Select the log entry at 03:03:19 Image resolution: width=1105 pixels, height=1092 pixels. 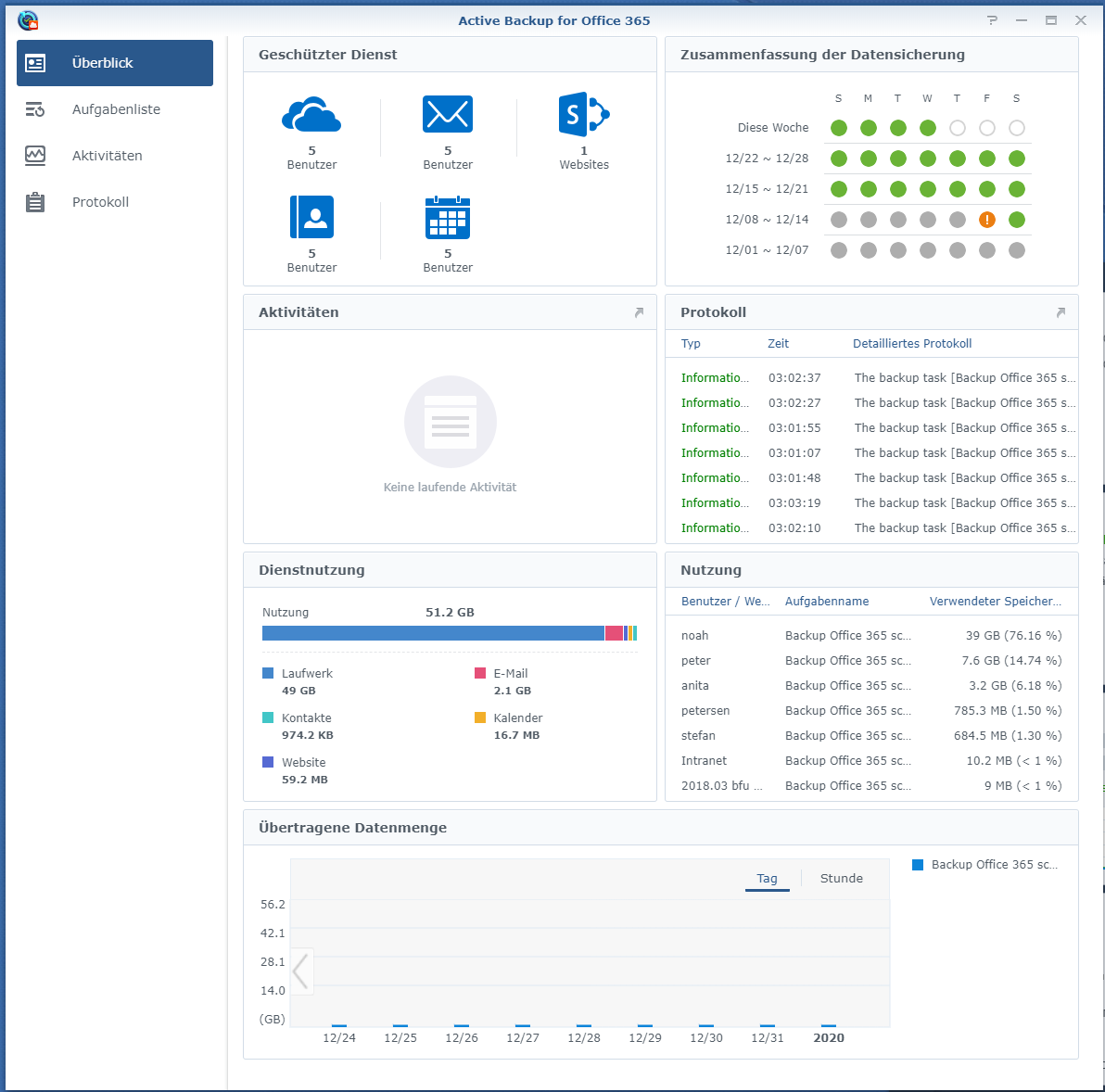[x=871, y=503]
